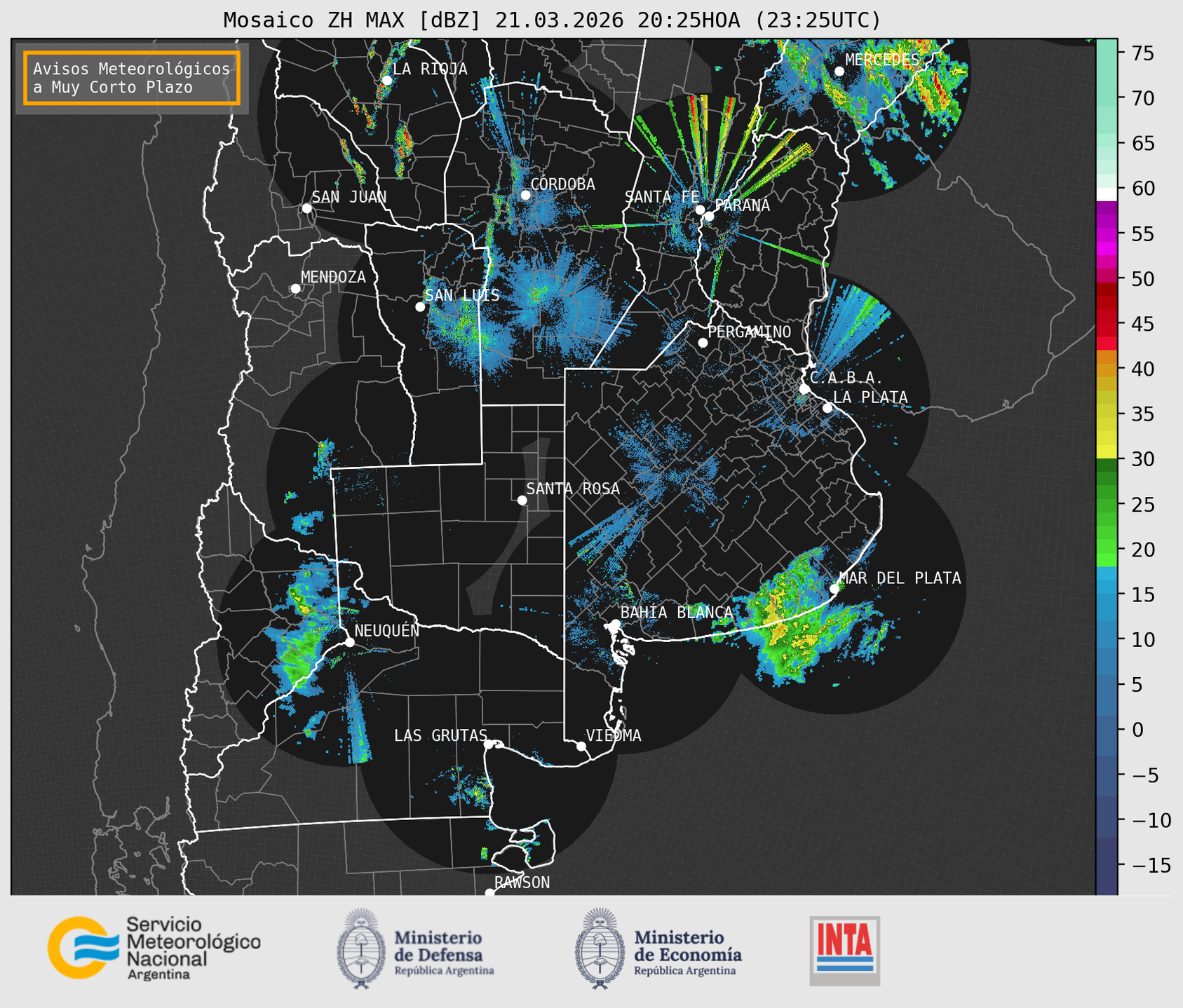Click the Servicio Meteorológico Nacional logo

point(154,948)
